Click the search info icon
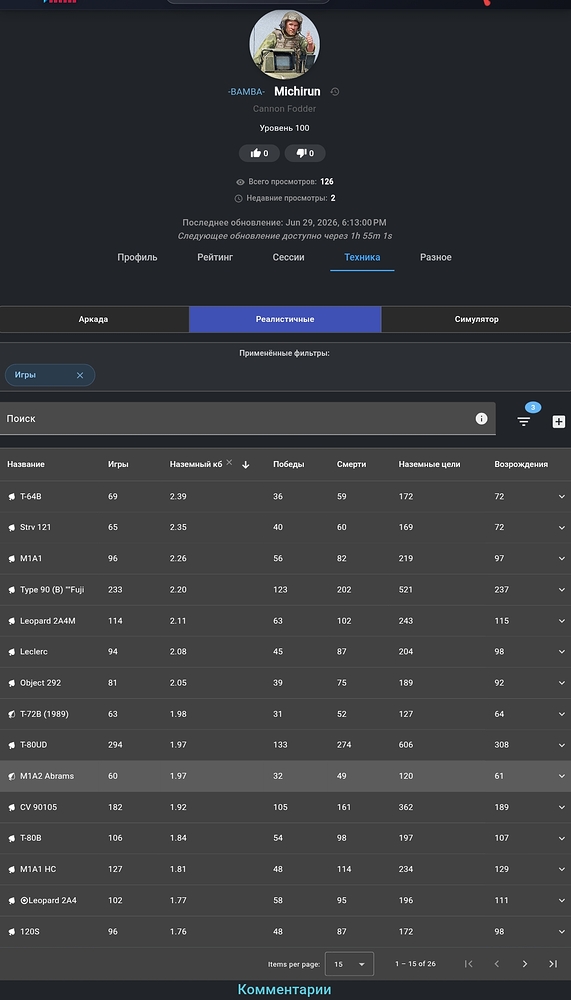Viewport: 571px width, 1000px height. [x=482, y=418]
